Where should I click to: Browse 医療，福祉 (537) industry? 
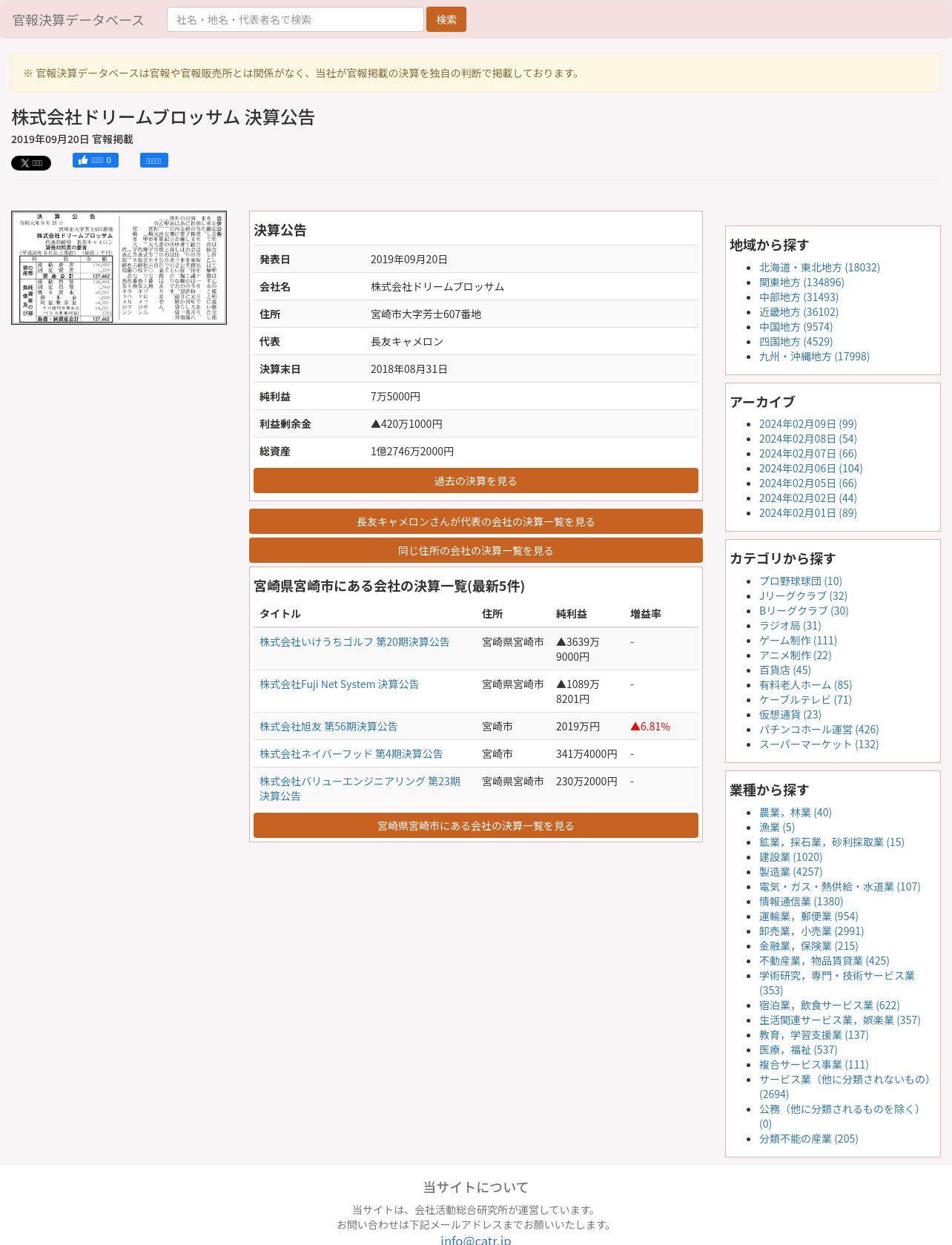tap(799, 1050)
